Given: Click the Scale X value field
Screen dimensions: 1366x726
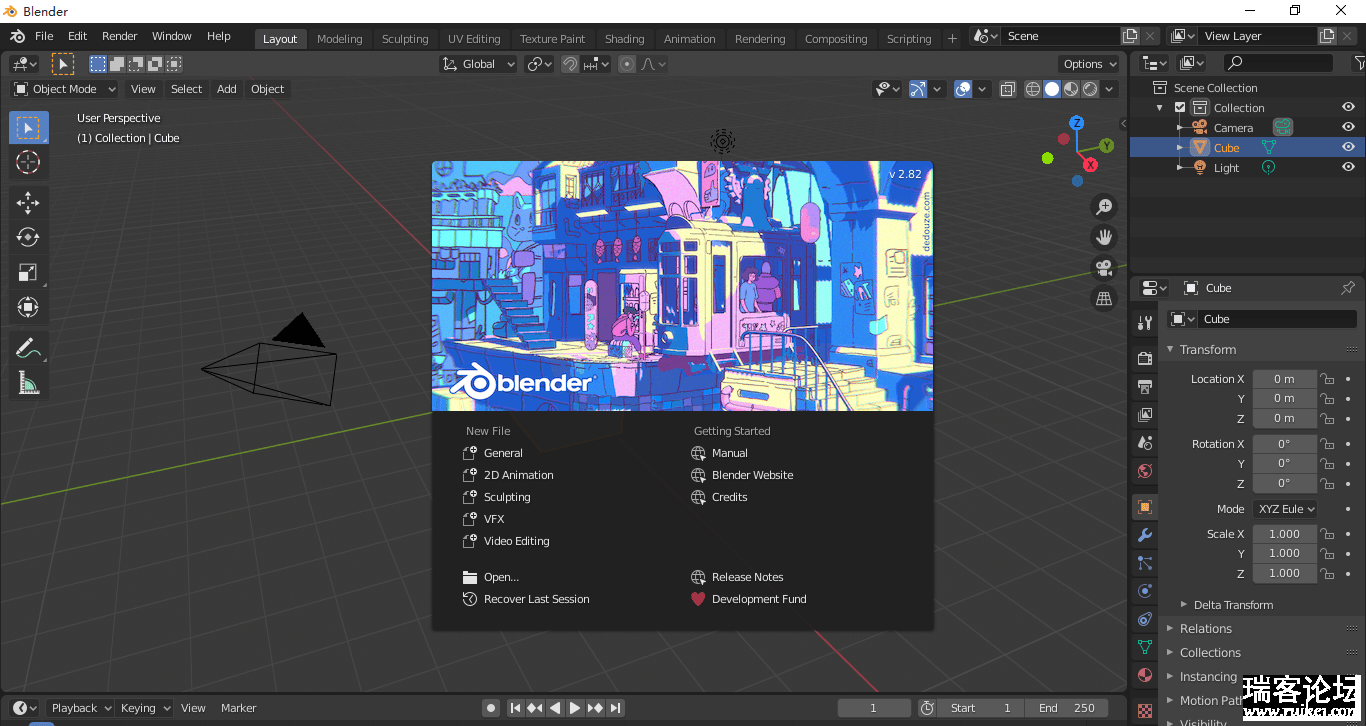Looking at the screenshot, I should point(1285,534).
